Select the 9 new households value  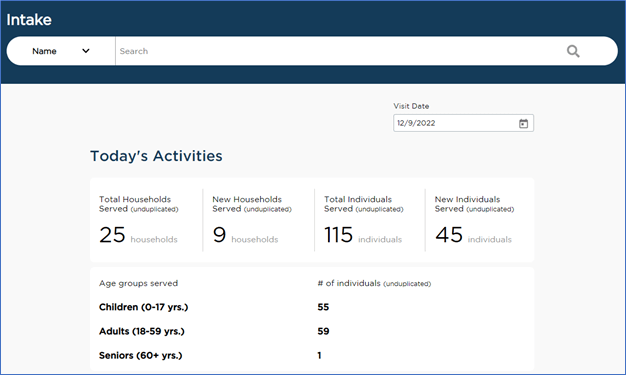tap(219, 235)
